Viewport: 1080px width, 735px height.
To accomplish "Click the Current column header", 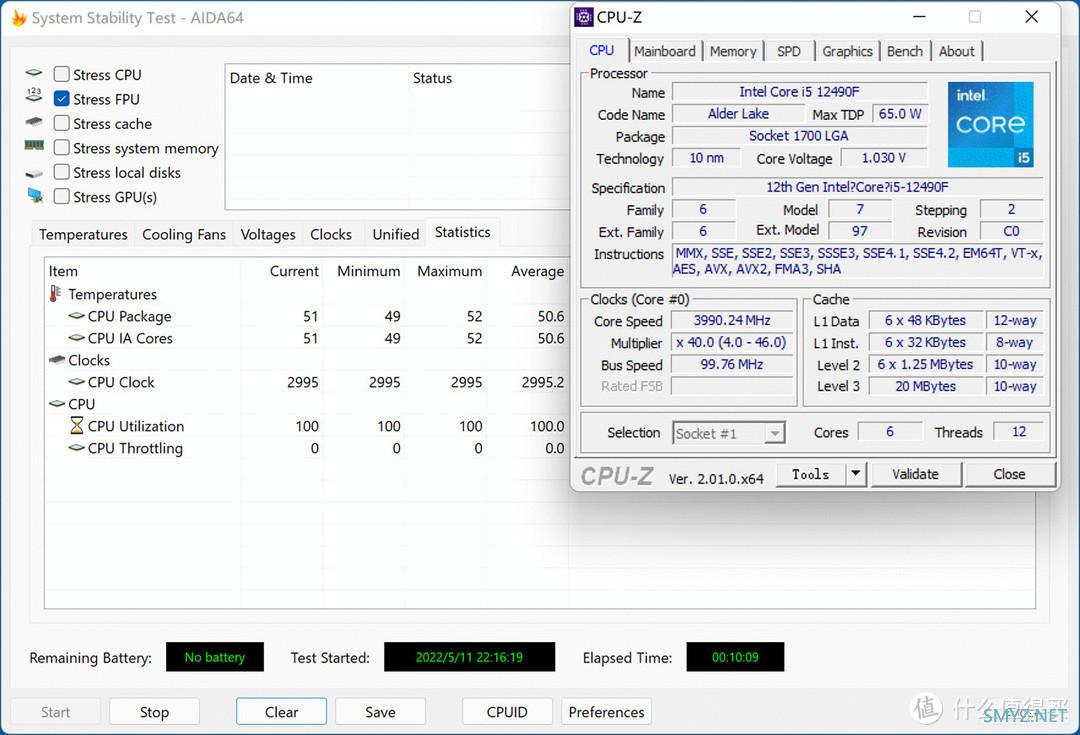I will pyautogui.click(x=282, y=271).
